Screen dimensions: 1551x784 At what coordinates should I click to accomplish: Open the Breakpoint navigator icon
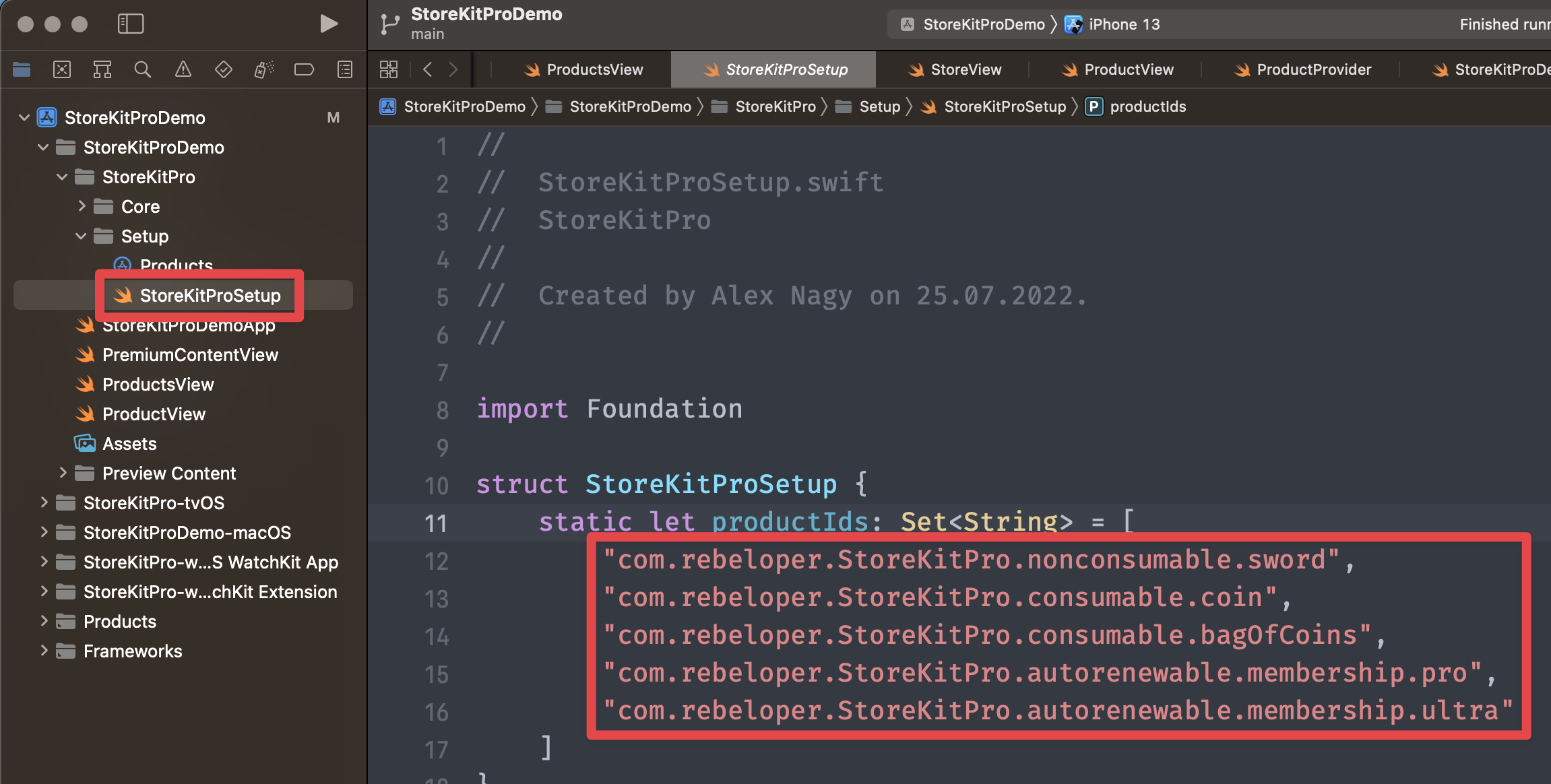pyautogui.click(x=304, y=69)
